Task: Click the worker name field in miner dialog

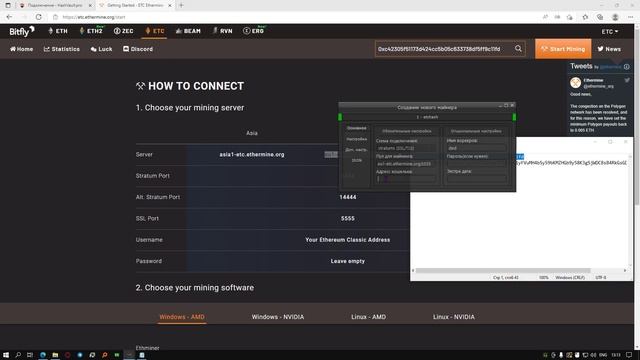Action: pos(476,148)
